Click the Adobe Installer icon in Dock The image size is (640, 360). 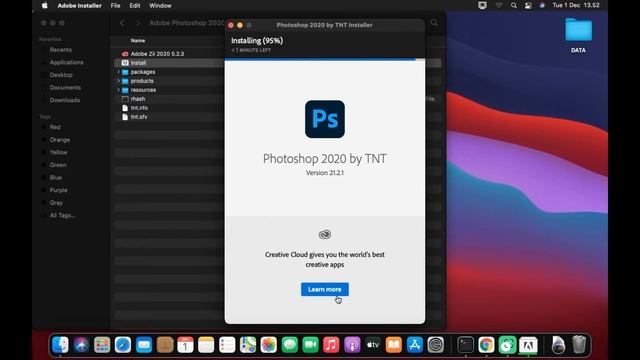point(528,345)
